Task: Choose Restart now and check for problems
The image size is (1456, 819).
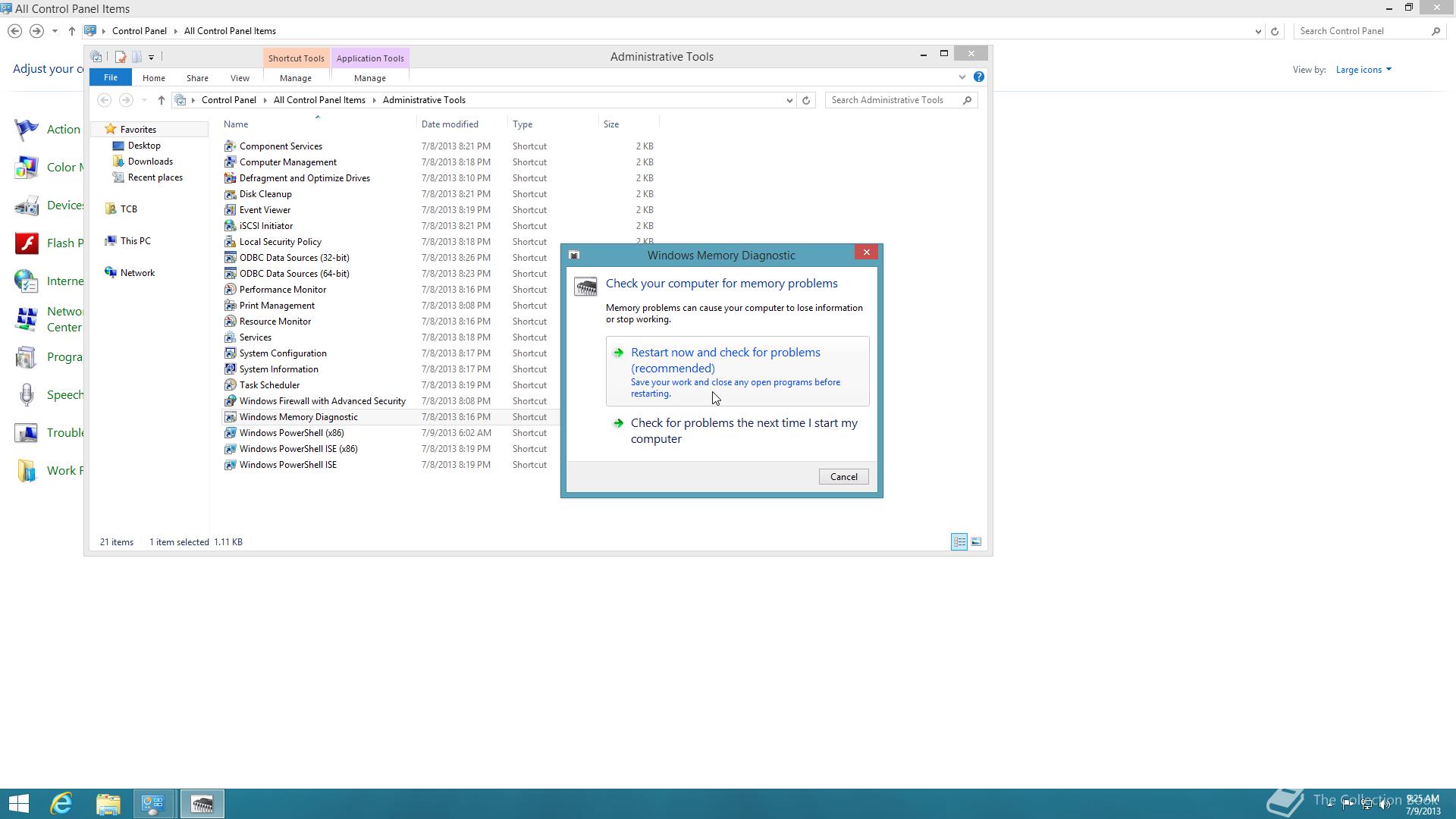Action: click(737, 371)
